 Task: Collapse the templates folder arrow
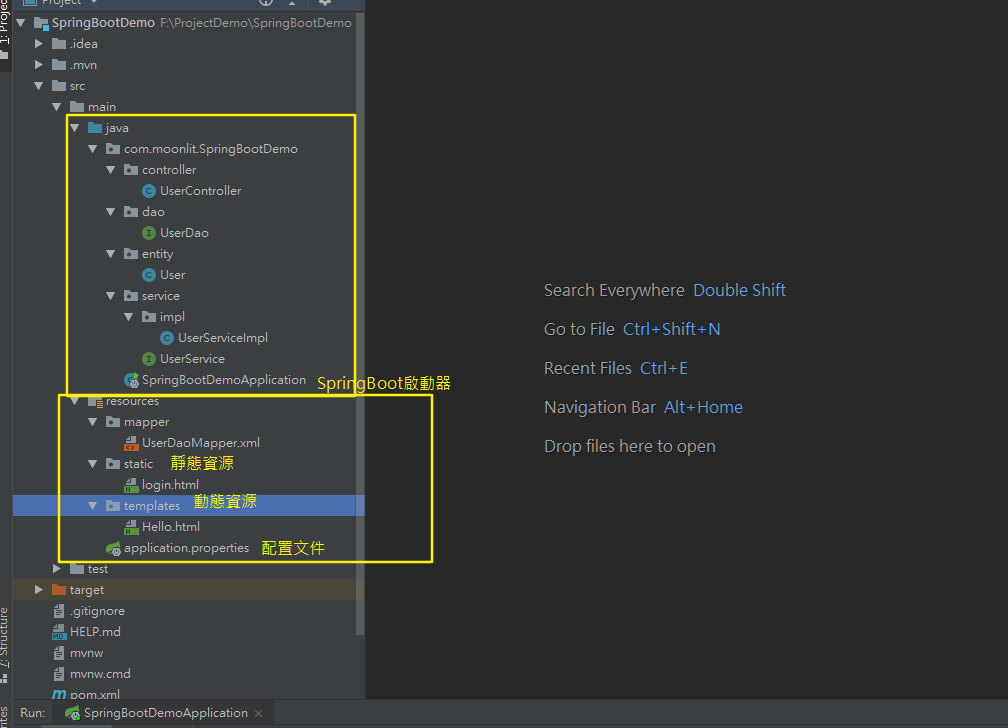point(93,506)
